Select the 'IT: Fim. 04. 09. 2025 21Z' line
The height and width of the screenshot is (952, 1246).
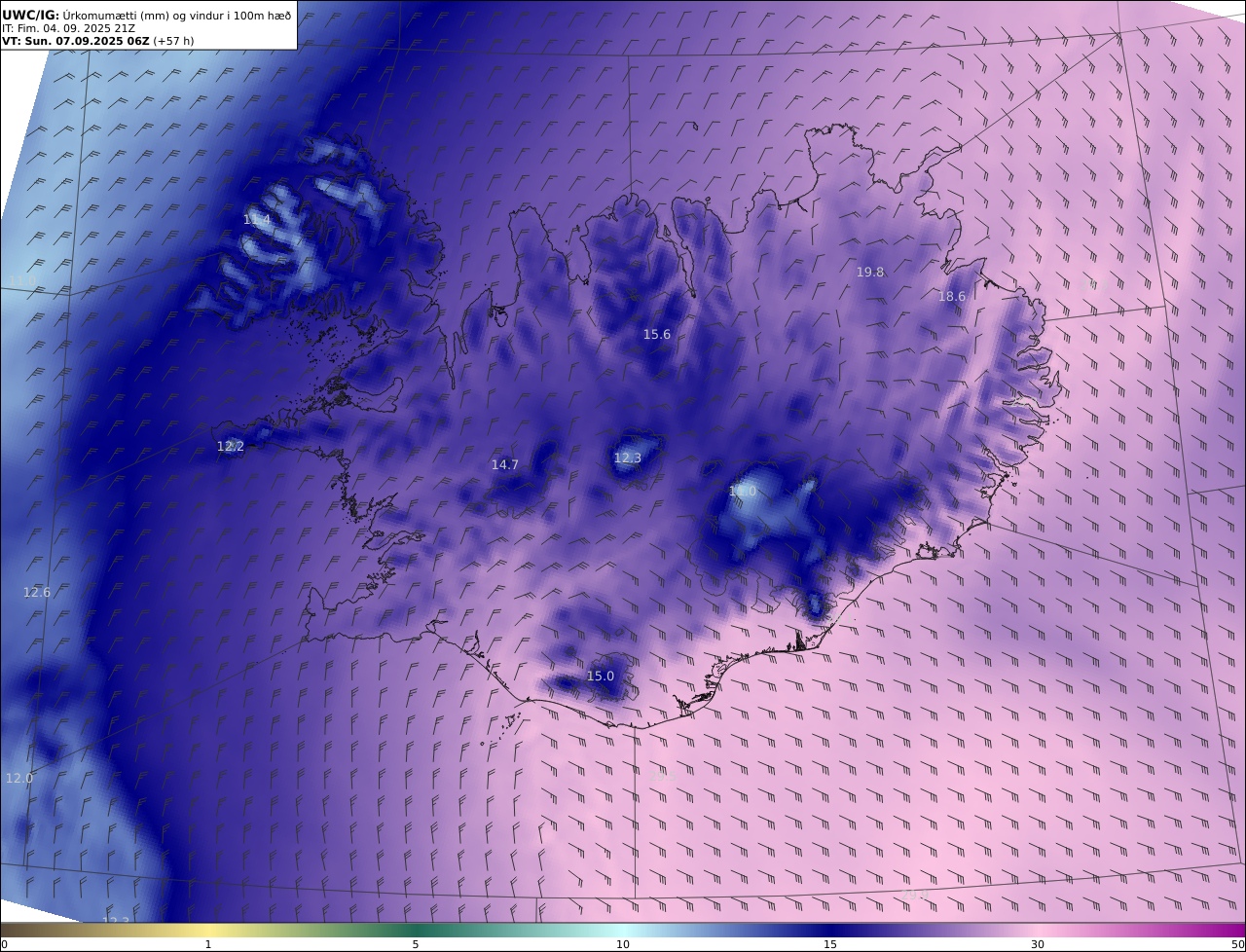pyautogui.click(x=68, y=28)
